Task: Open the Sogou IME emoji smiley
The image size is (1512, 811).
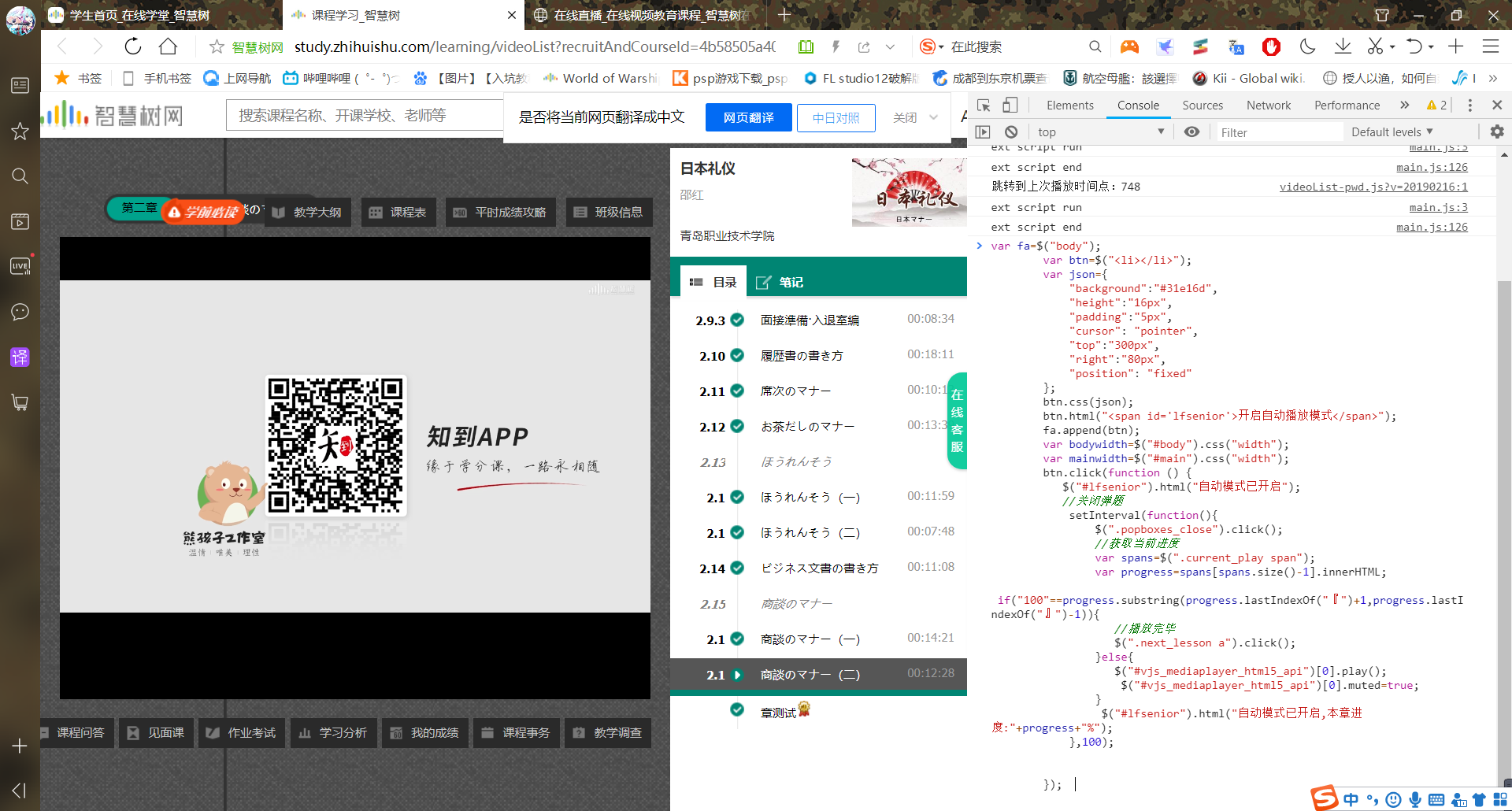Action: coord(1393,800)
